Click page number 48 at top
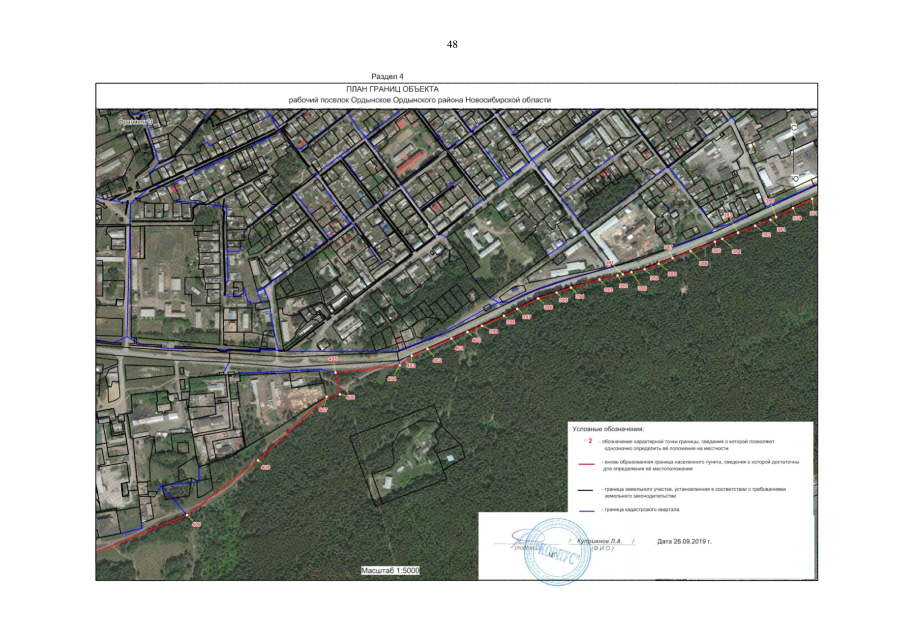Screen dimensions: 905x640 pos(452,44)
